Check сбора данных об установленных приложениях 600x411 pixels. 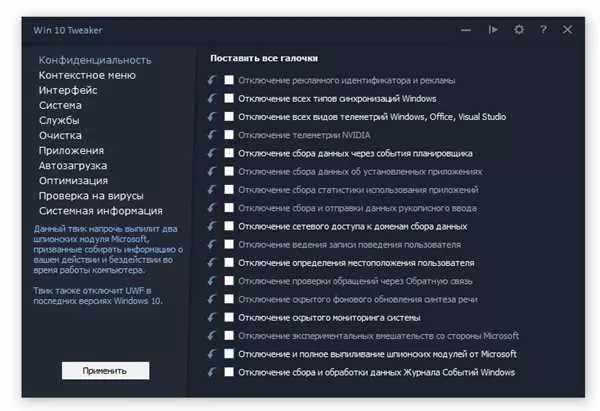229,171
